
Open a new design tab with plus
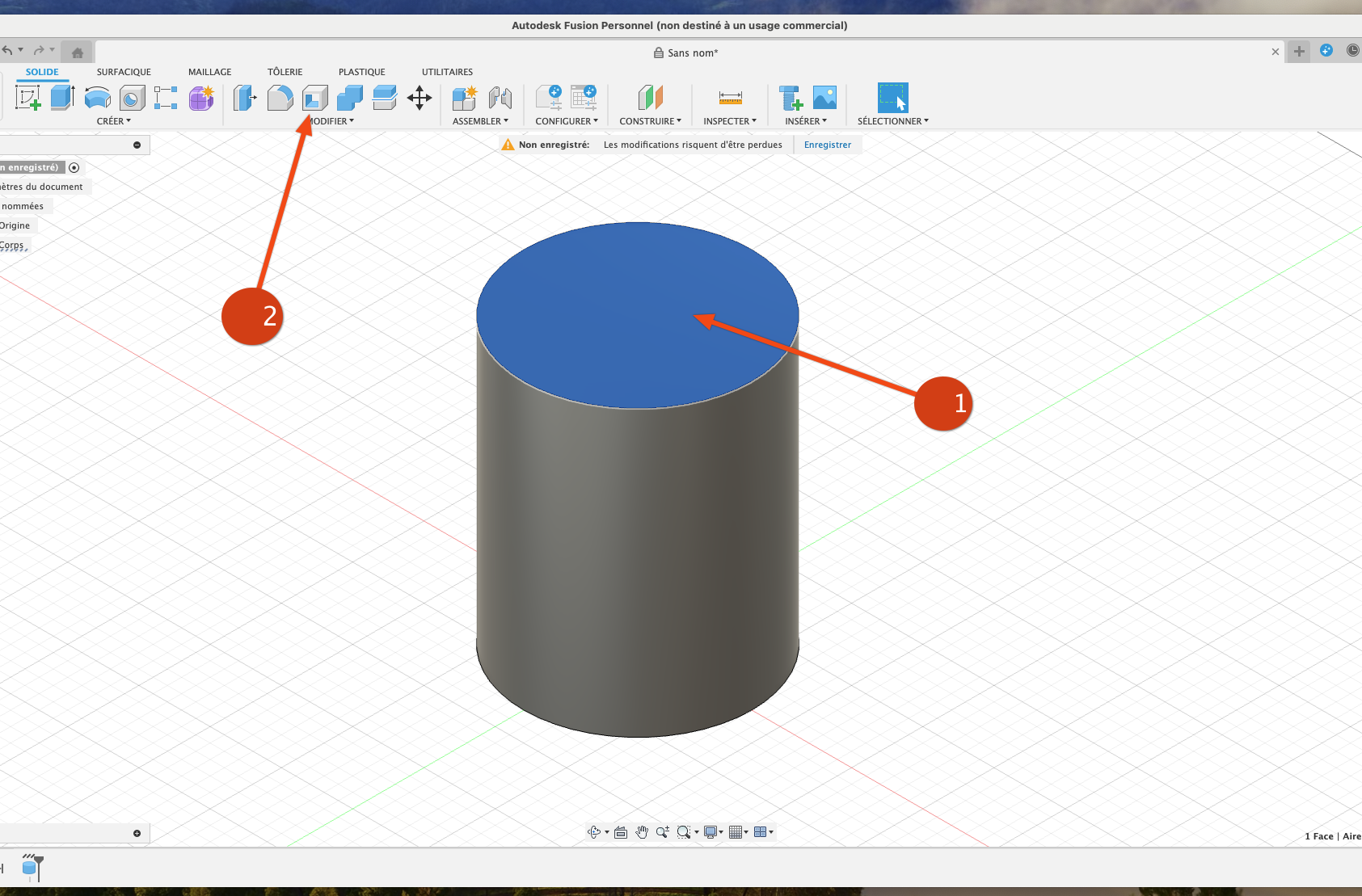pos(1299,52)
